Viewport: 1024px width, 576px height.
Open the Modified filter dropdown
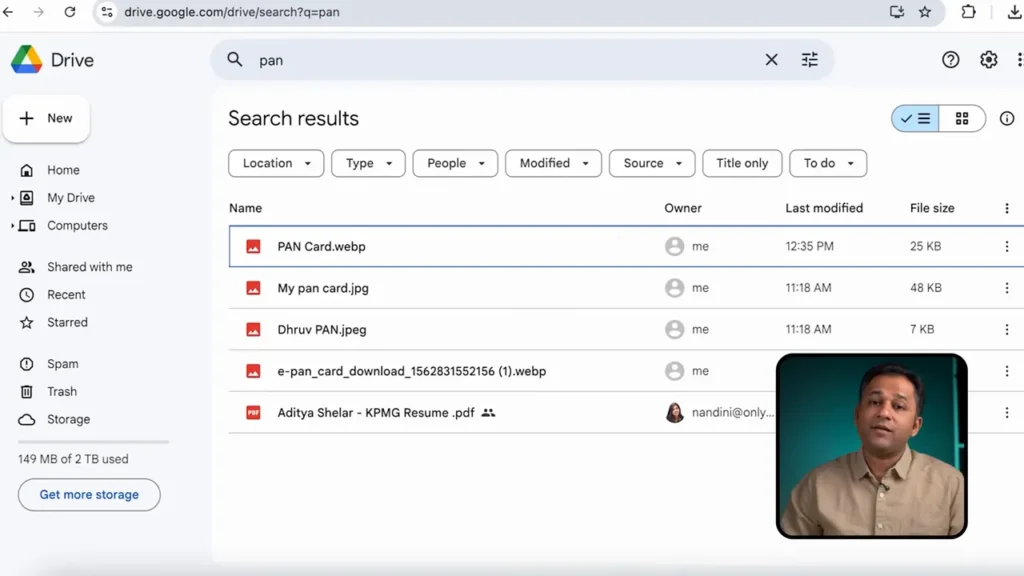[553, 163]
